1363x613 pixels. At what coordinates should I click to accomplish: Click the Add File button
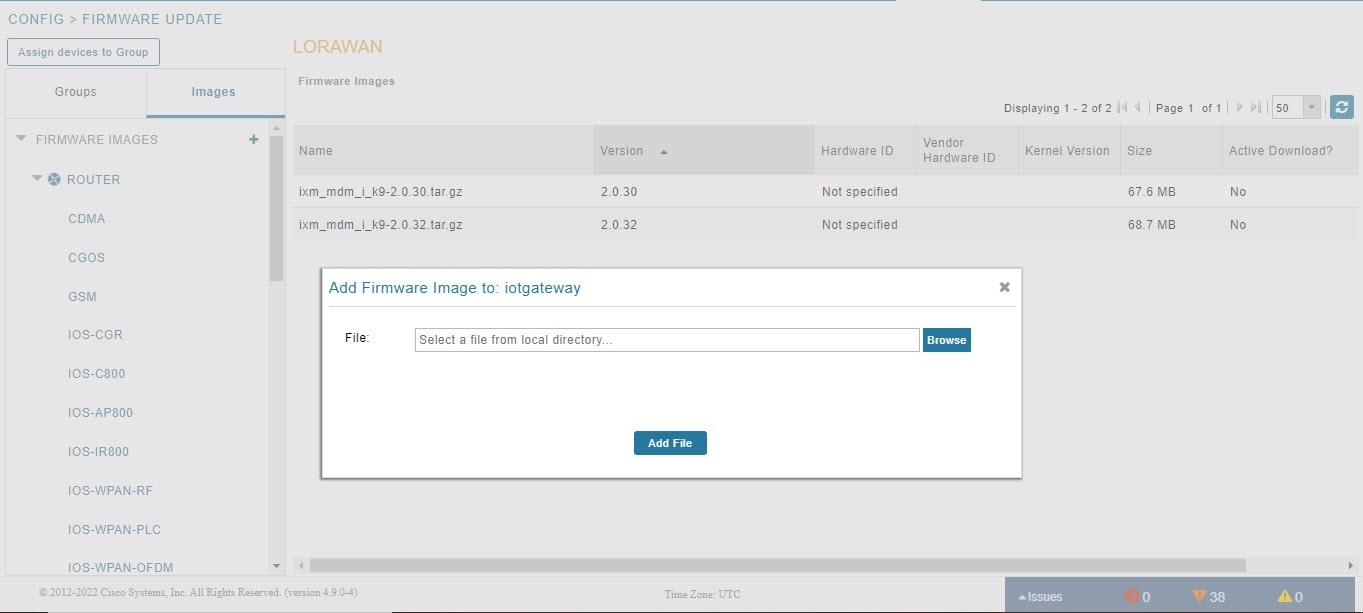[670, 443]
